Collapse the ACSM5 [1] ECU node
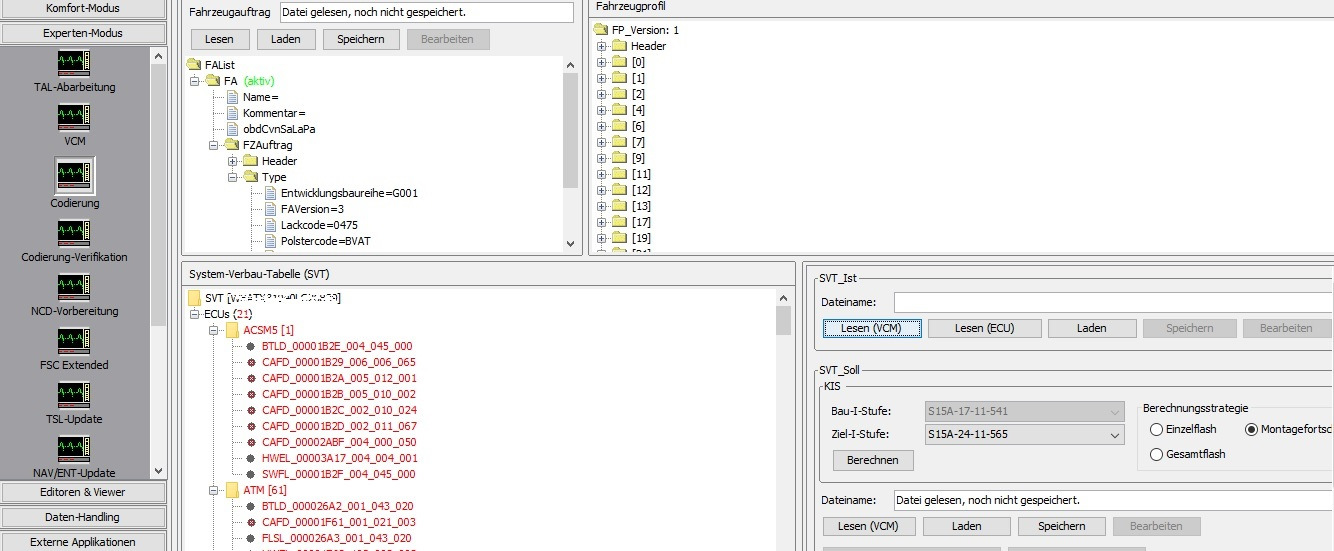Viewport: 1334px width, 551px height. (x=214, y=330)
